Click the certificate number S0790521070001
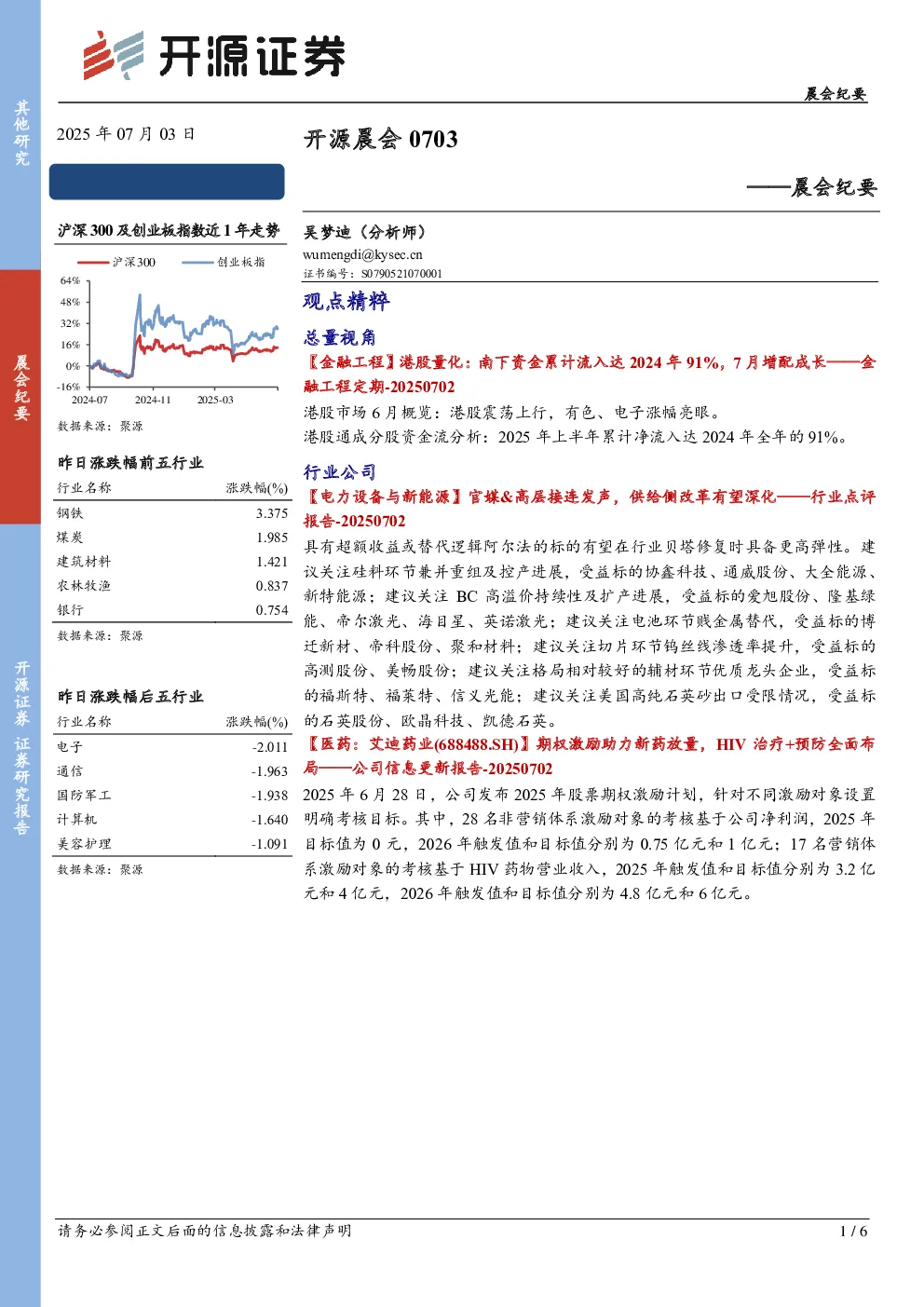Viewport: 924px width, 1307px height. pos(401,274)
